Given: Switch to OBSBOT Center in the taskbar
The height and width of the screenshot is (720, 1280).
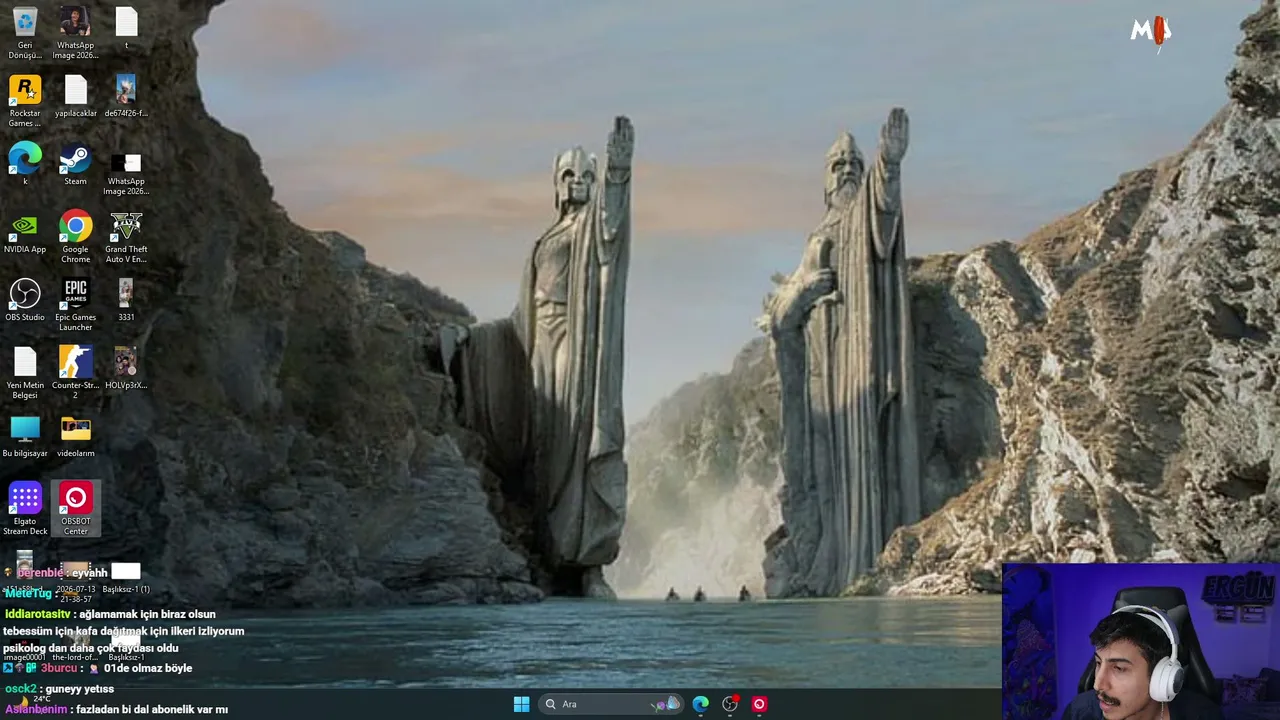Looking at the screenshot, I should pos(759,704).
